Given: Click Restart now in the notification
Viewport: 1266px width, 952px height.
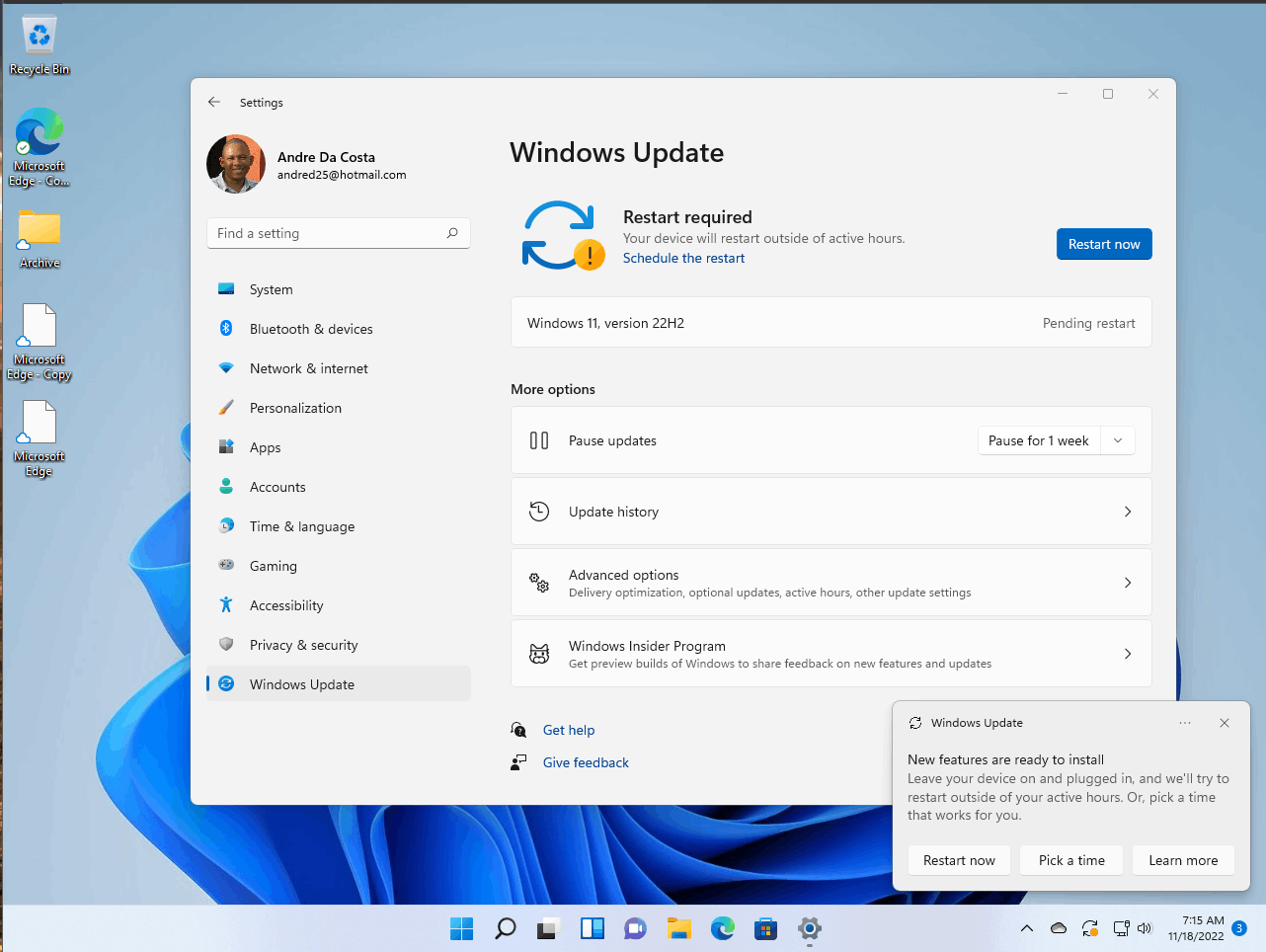Looking at the screenshot, I should tap(959, 860).
